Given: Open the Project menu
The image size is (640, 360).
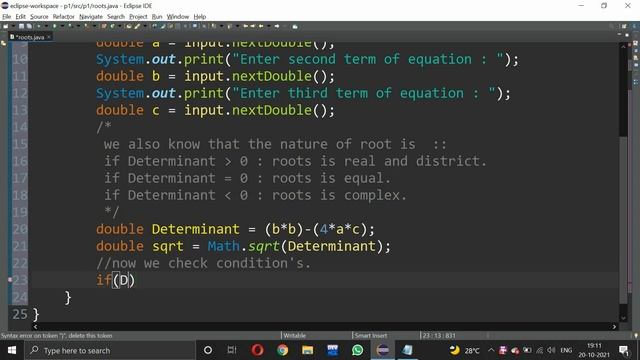Looking at the screenshot, I should click(x=138, y=17).
